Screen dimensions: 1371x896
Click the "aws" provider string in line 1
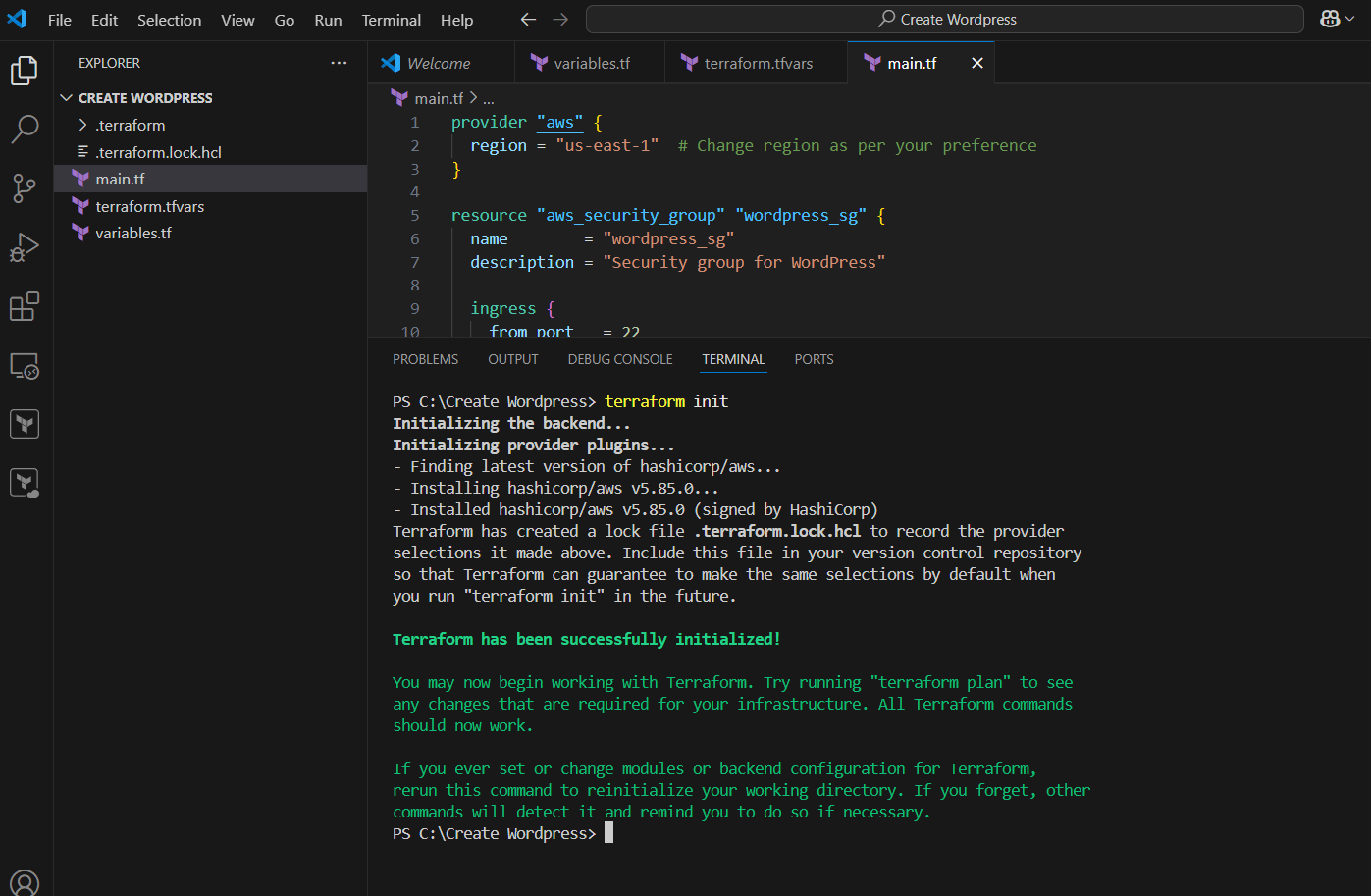[559, 122]
